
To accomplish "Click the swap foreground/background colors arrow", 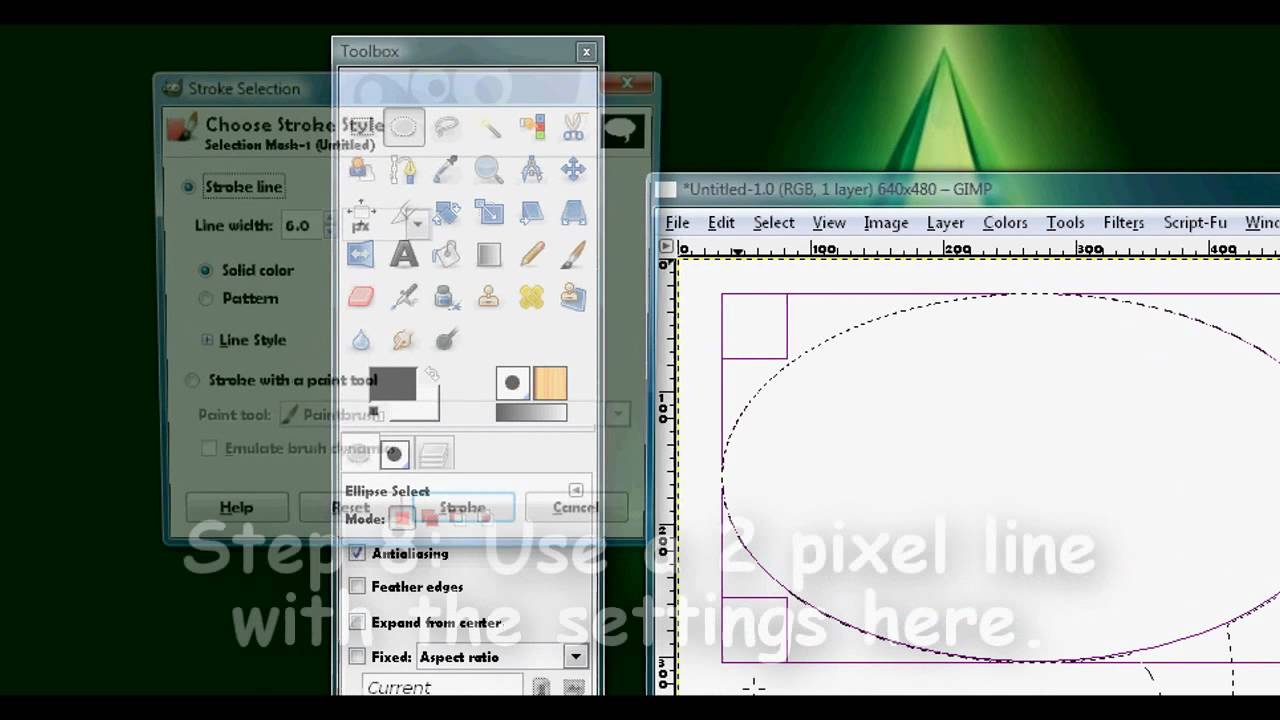I will 432,374.
